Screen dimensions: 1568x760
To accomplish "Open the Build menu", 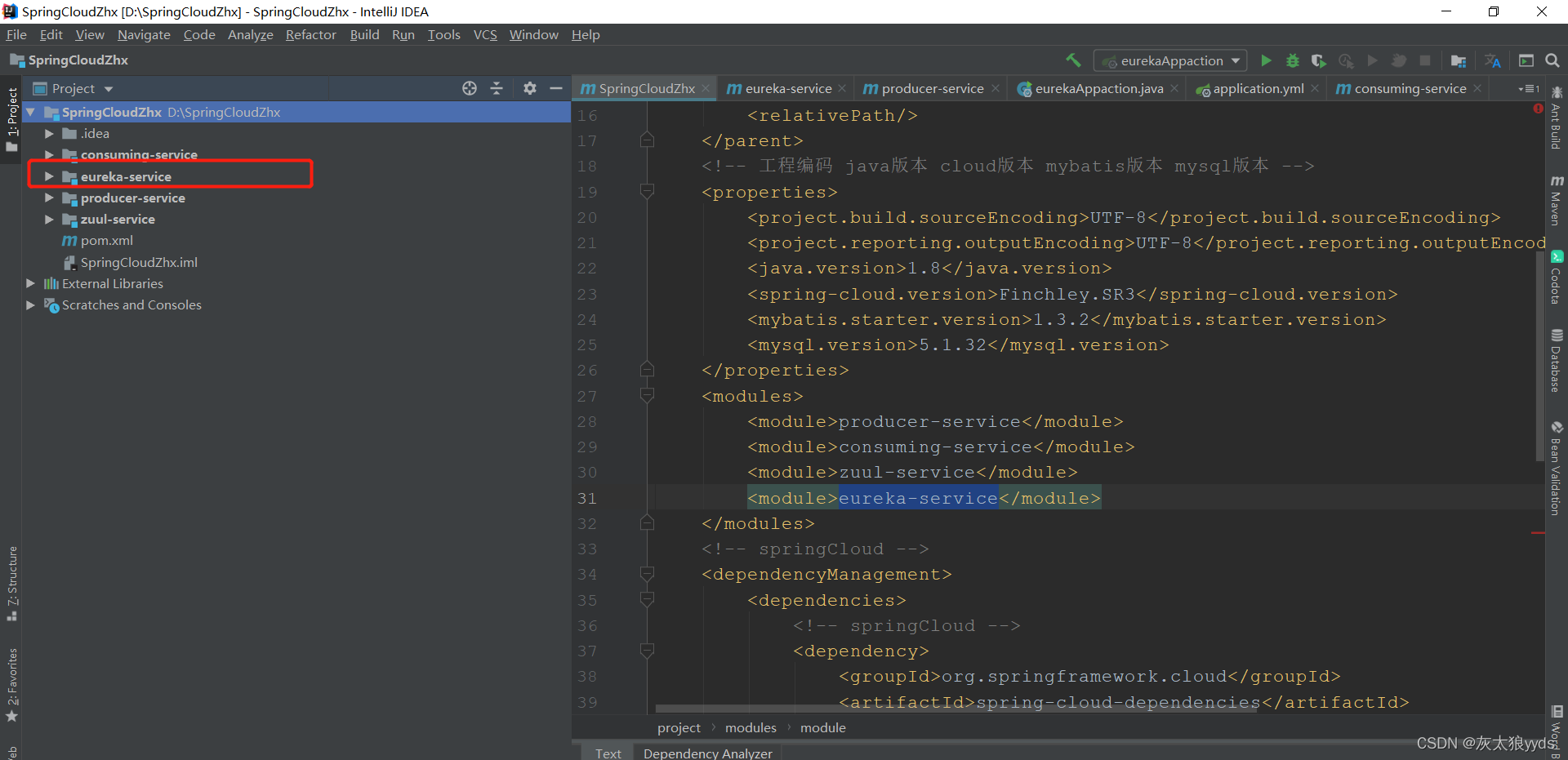I will point(364,34).
